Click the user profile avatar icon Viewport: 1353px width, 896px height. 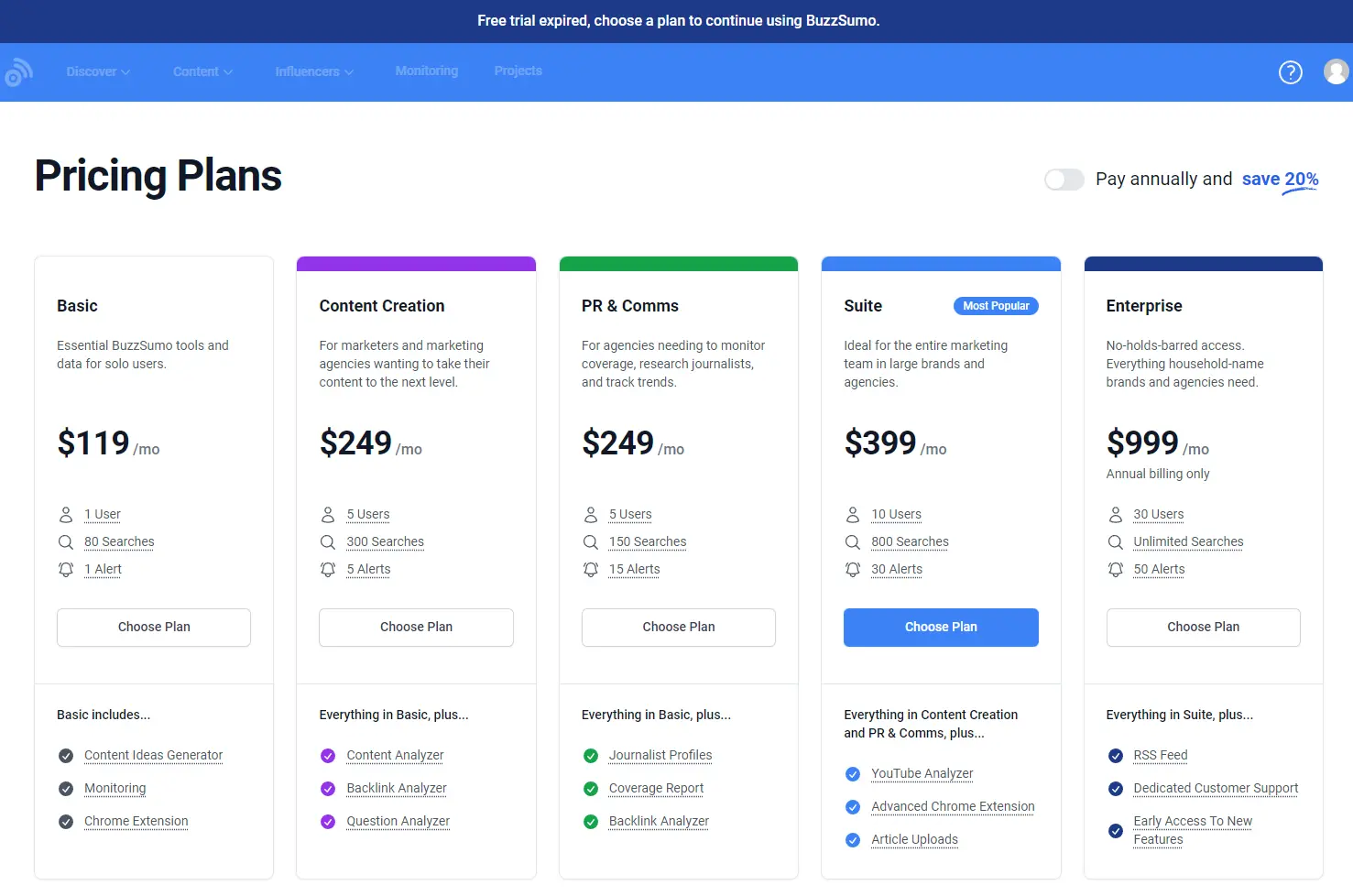click(x=1336, y=71)
